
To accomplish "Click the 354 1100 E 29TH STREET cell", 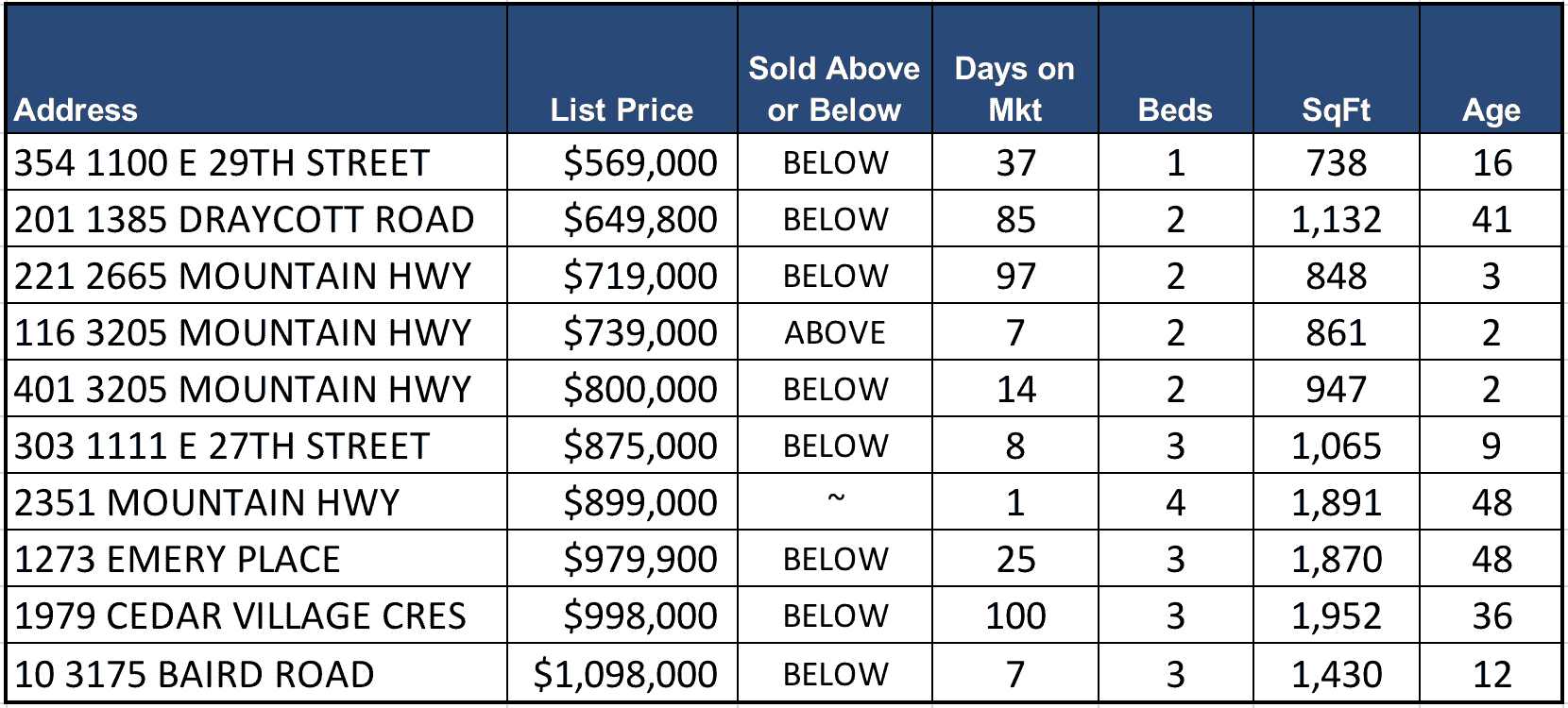I will [222, 163].
